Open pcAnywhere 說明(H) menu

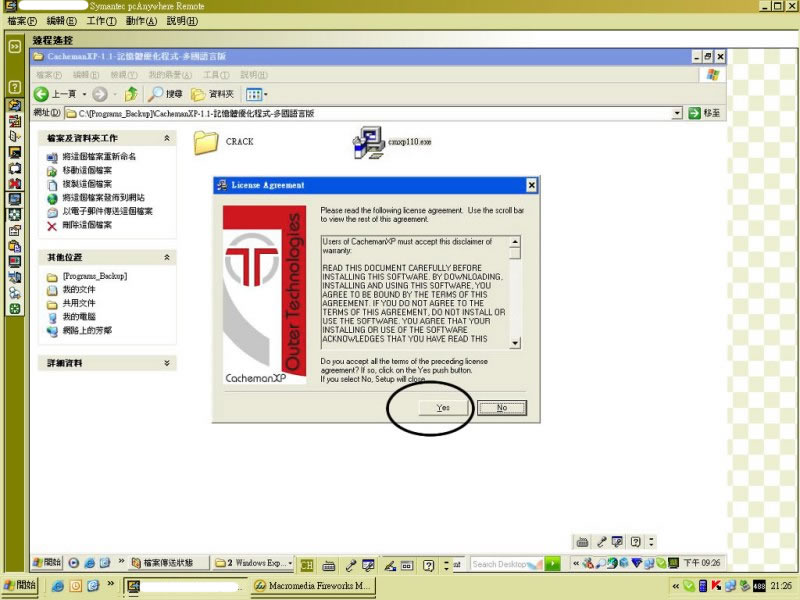(x=182, y=21)
